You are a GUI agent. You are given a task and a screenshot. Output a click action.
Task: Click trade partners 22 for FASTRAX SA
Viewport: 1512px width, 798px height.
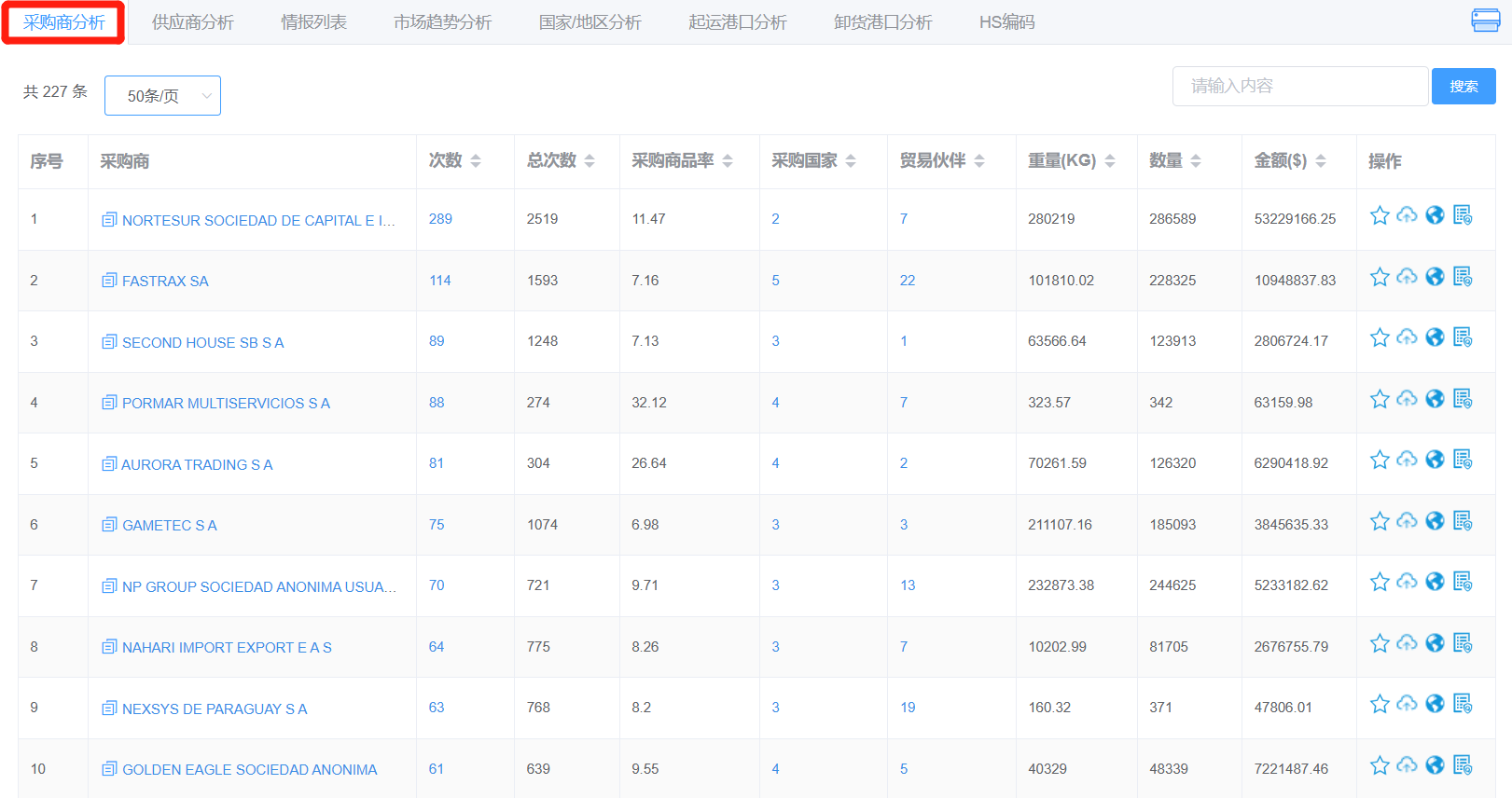coord(908,281)
